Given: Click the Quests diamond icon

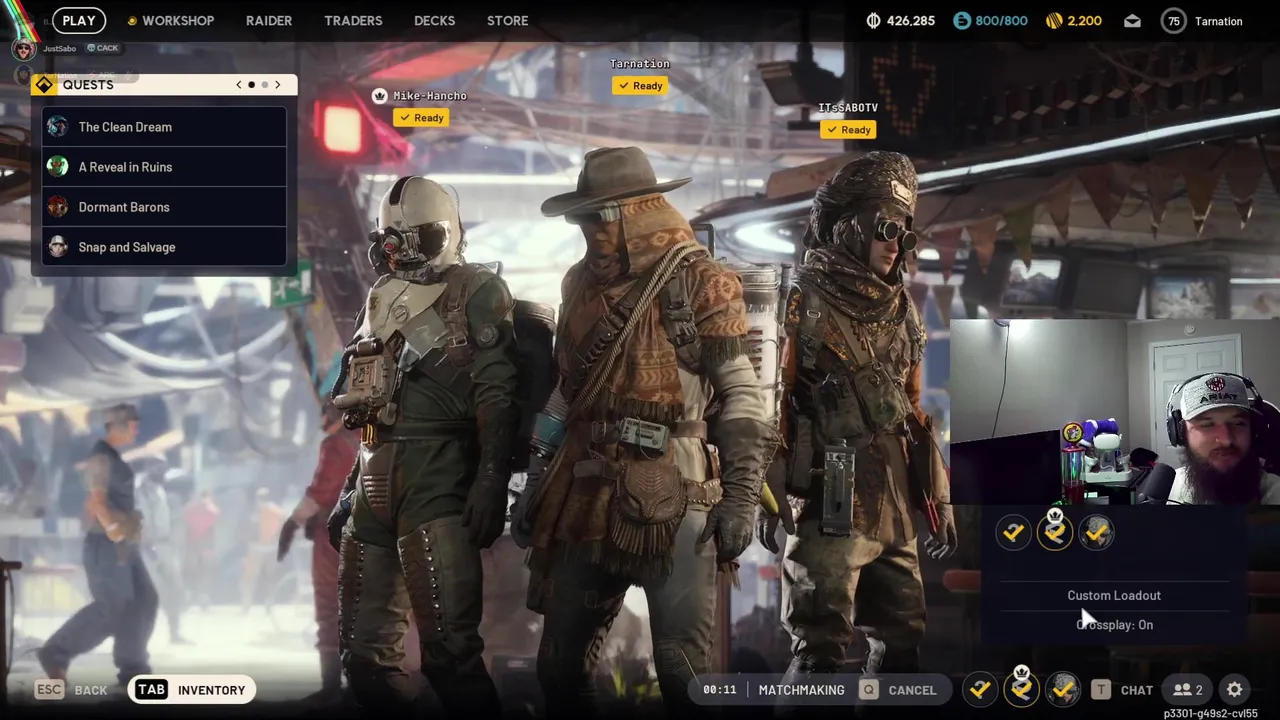Looking at the screenshot, I should coord(44,85).
